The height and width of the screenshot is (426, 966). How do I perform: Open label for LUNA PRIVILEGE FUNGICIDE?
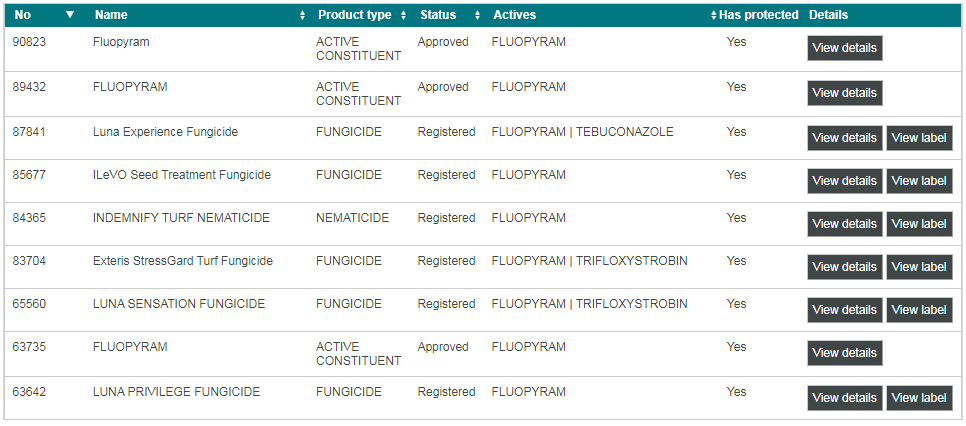point(918,398)
